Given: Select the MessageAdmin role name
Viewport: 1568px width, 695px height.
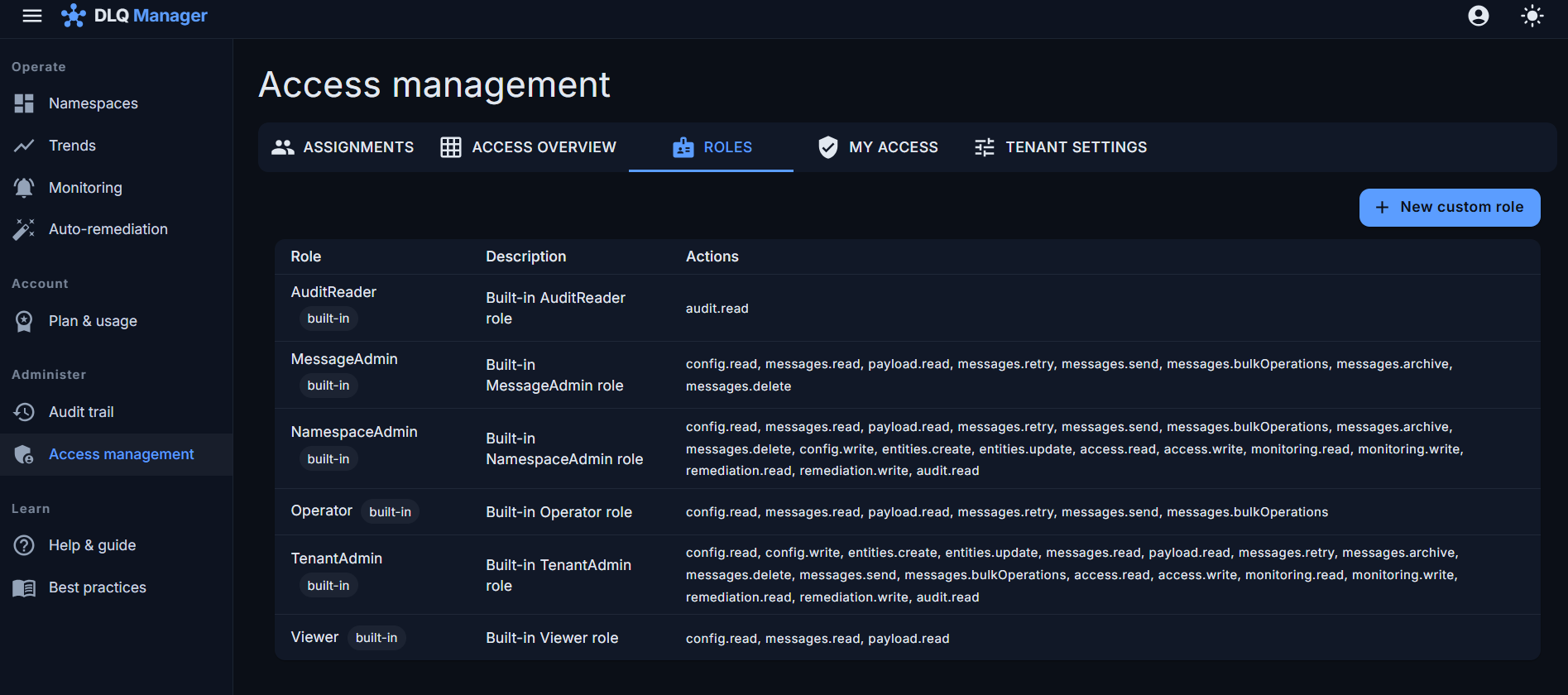Looking at the screenshot, I should click(344, 359).
